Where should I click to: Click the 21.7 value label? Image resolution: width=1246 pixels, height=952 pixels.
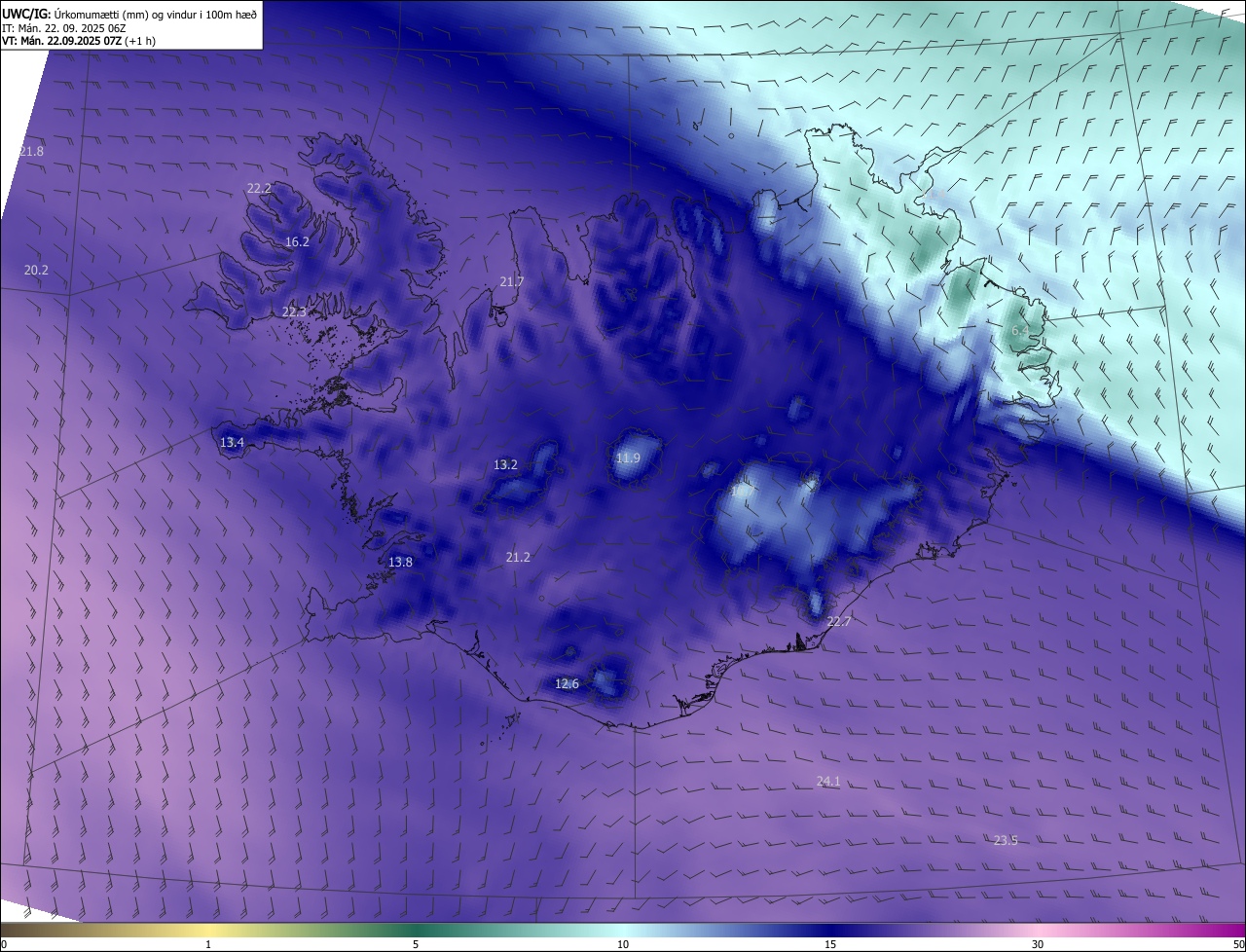pyautogui.click(x=512, y=282)
